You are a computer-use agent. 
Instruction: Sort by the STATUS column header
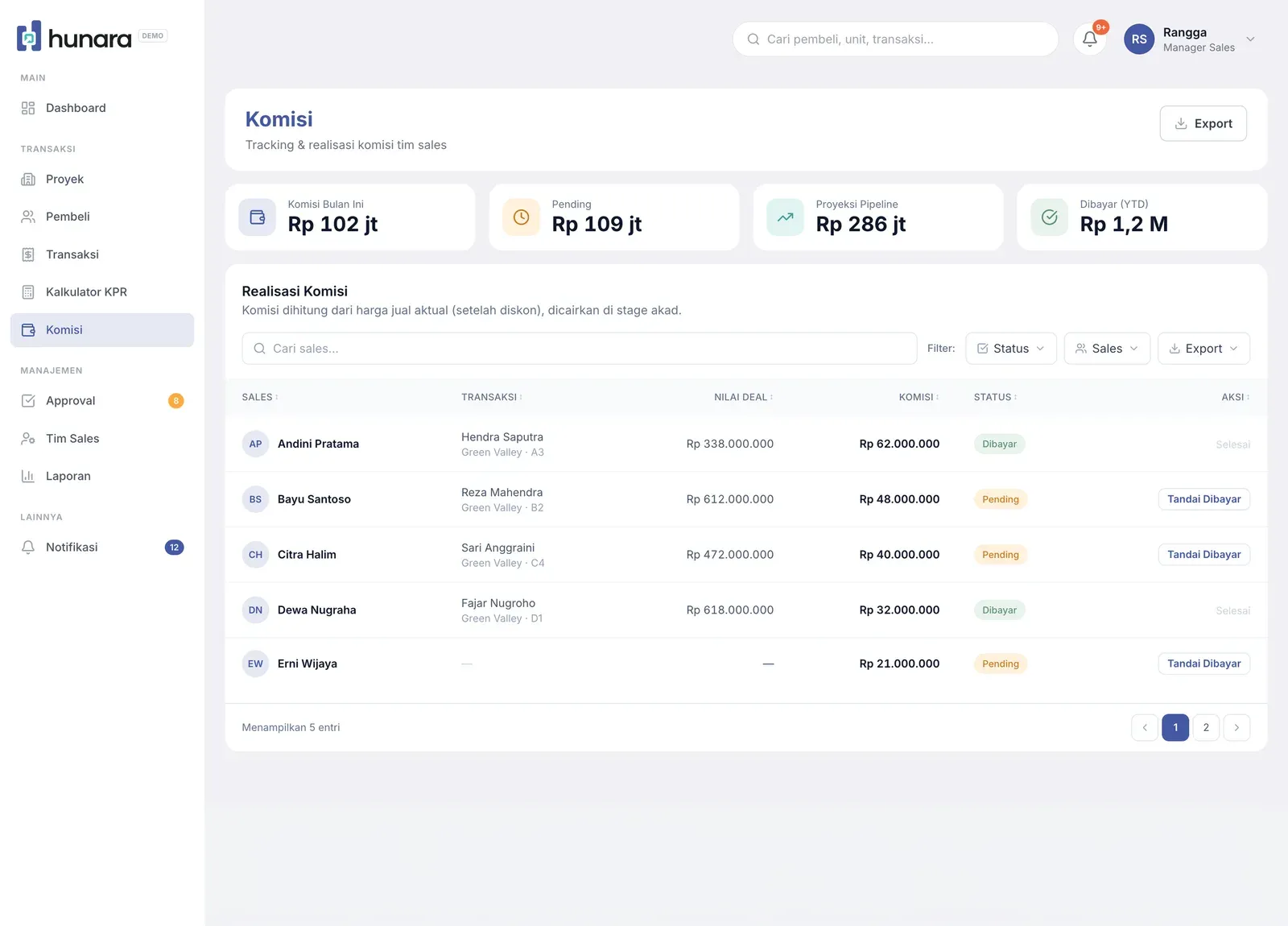996,397
